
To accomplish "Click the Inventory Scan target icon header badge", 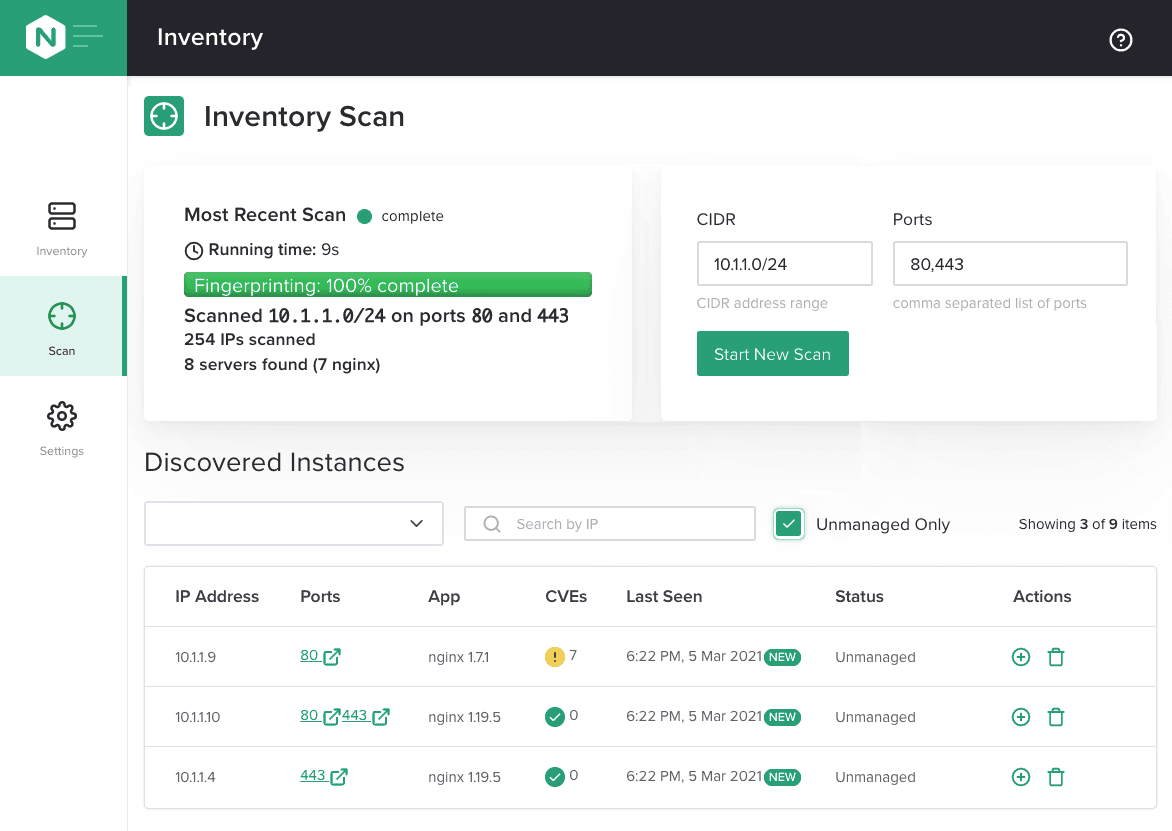I will (x=164, y=116).
